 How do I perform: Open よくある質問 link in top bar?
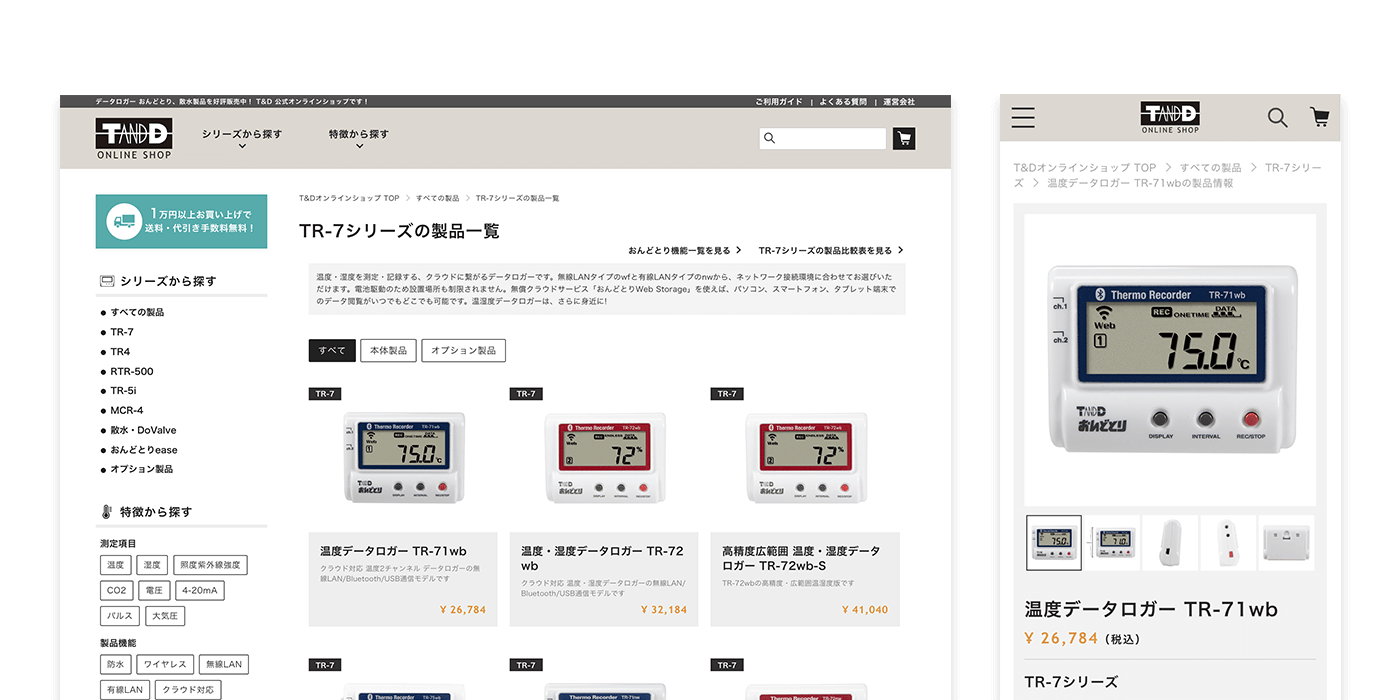843,101
